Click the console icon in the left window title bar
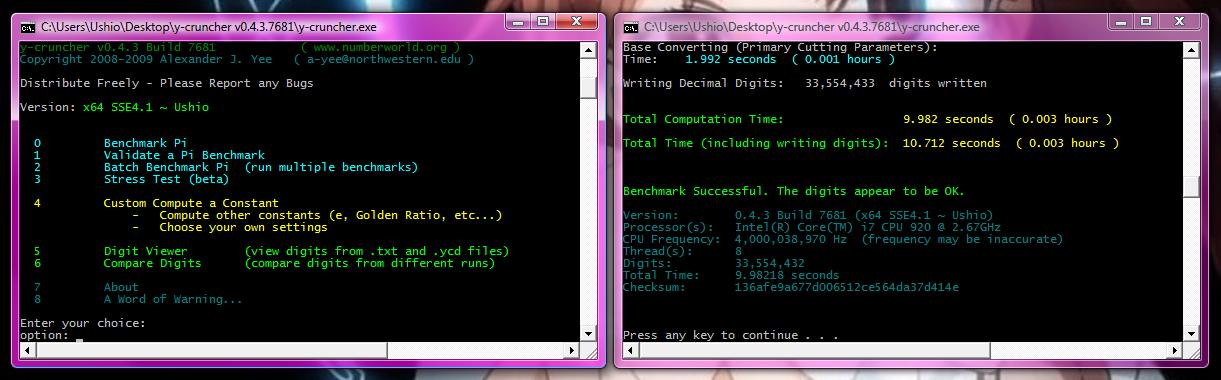Screen dimensions: 1221x380 tap(28, 27)
